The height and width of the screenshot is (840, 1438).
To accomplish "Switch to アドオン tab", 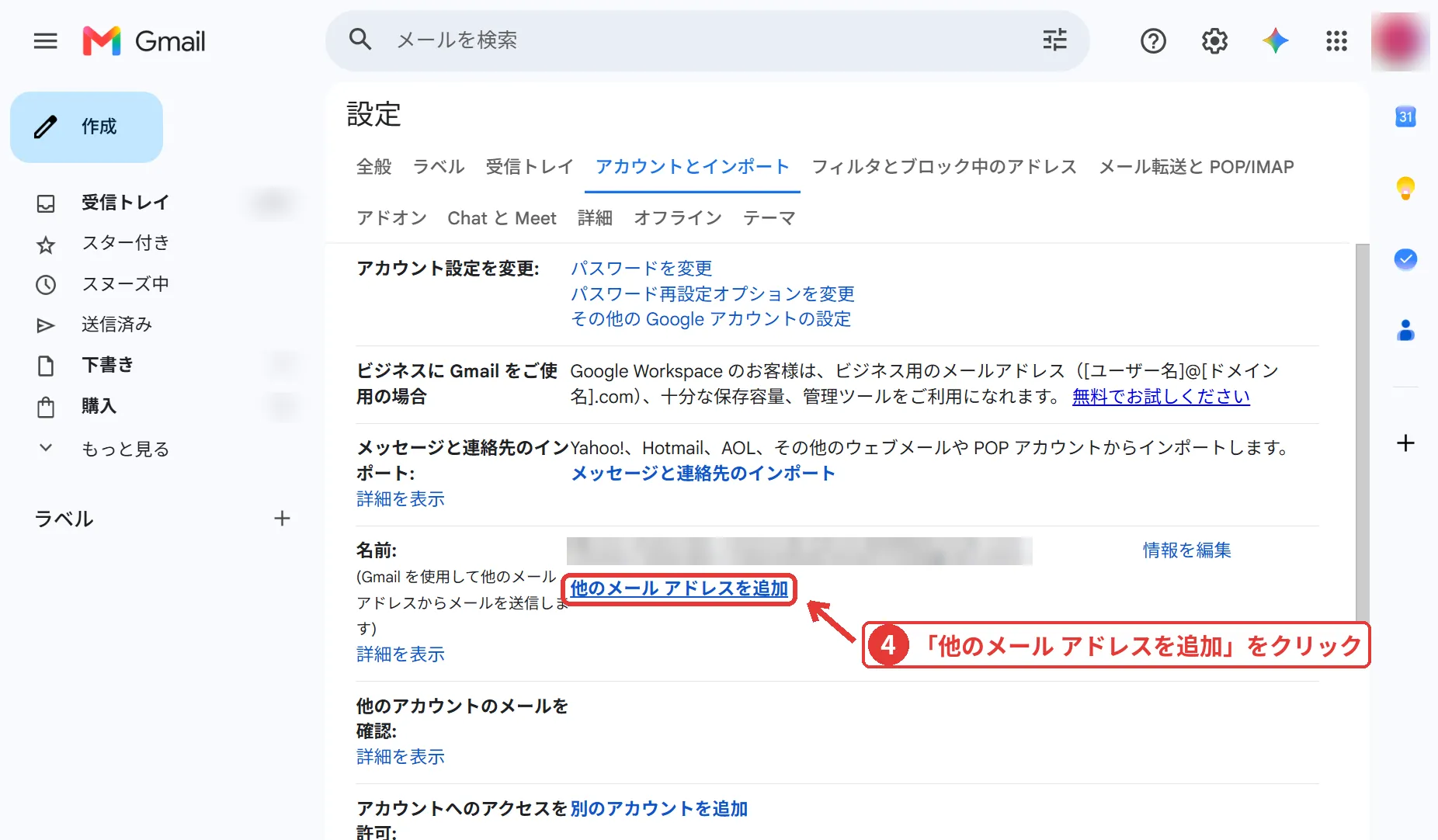I will click(391, 218).
